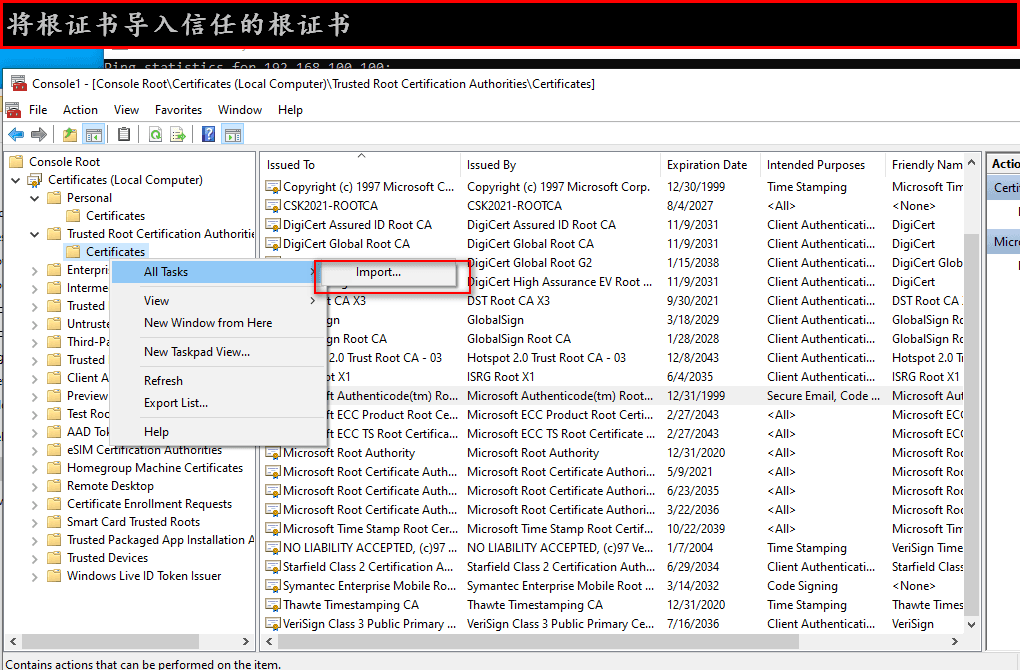Collapse the Personal folder node
Viewport: 1020px width, 670px height.
coord(35,198)
